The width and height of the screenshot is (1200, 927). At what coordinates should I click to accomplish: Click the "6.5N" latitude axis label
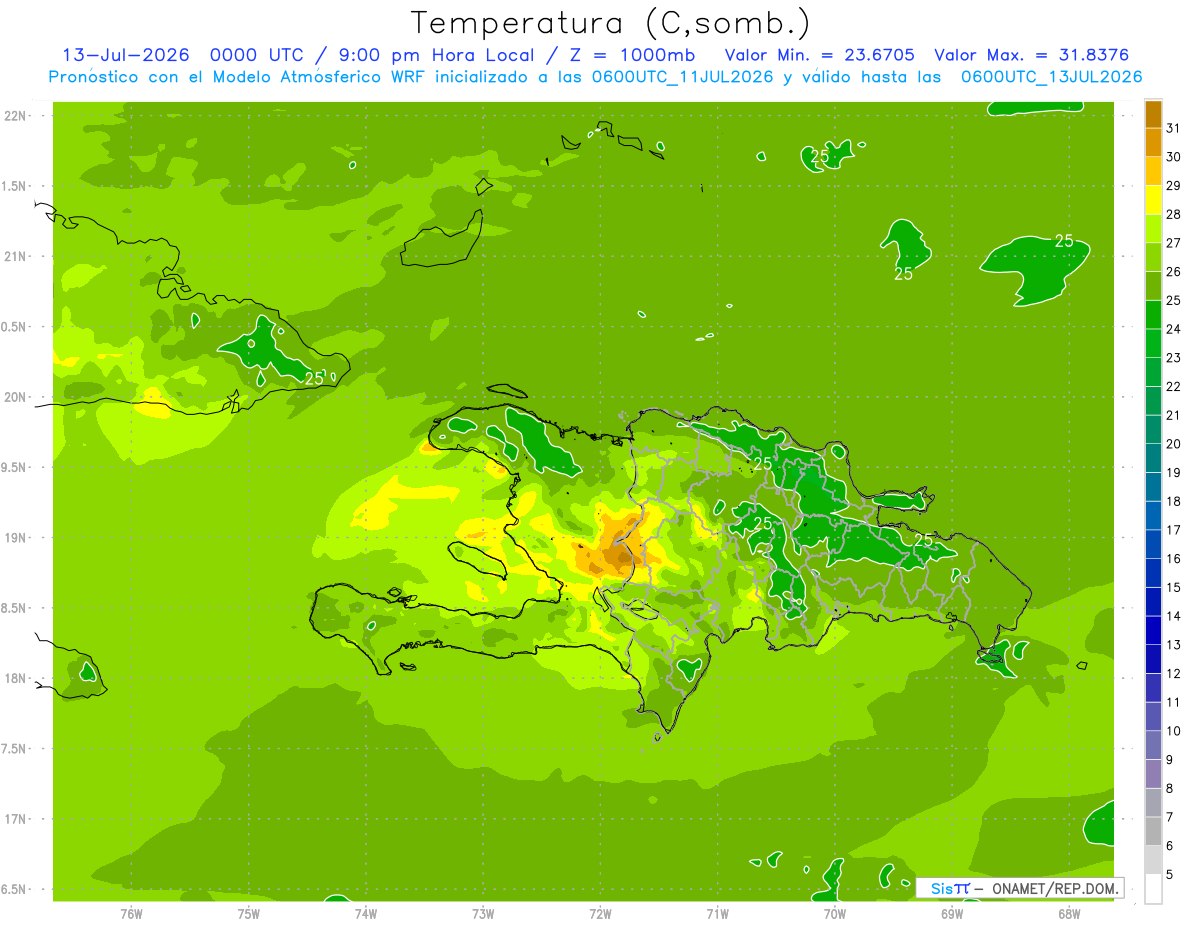coord(15,889)
